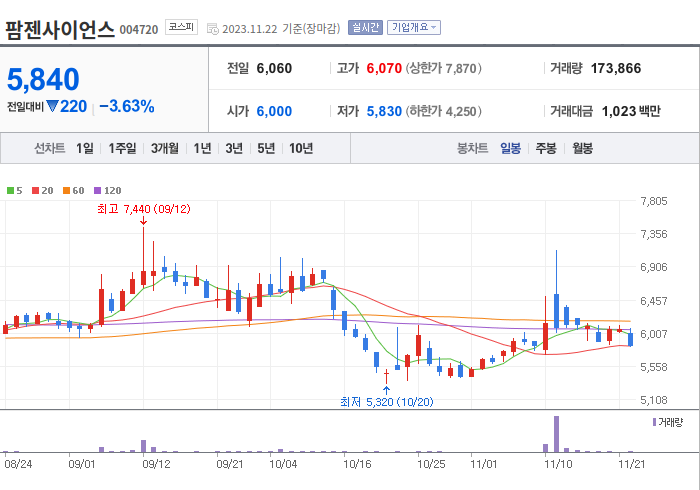700x490 pixels.
Task: Switch to the 주봉 weekly candle chart
Action: coord(546,148)
